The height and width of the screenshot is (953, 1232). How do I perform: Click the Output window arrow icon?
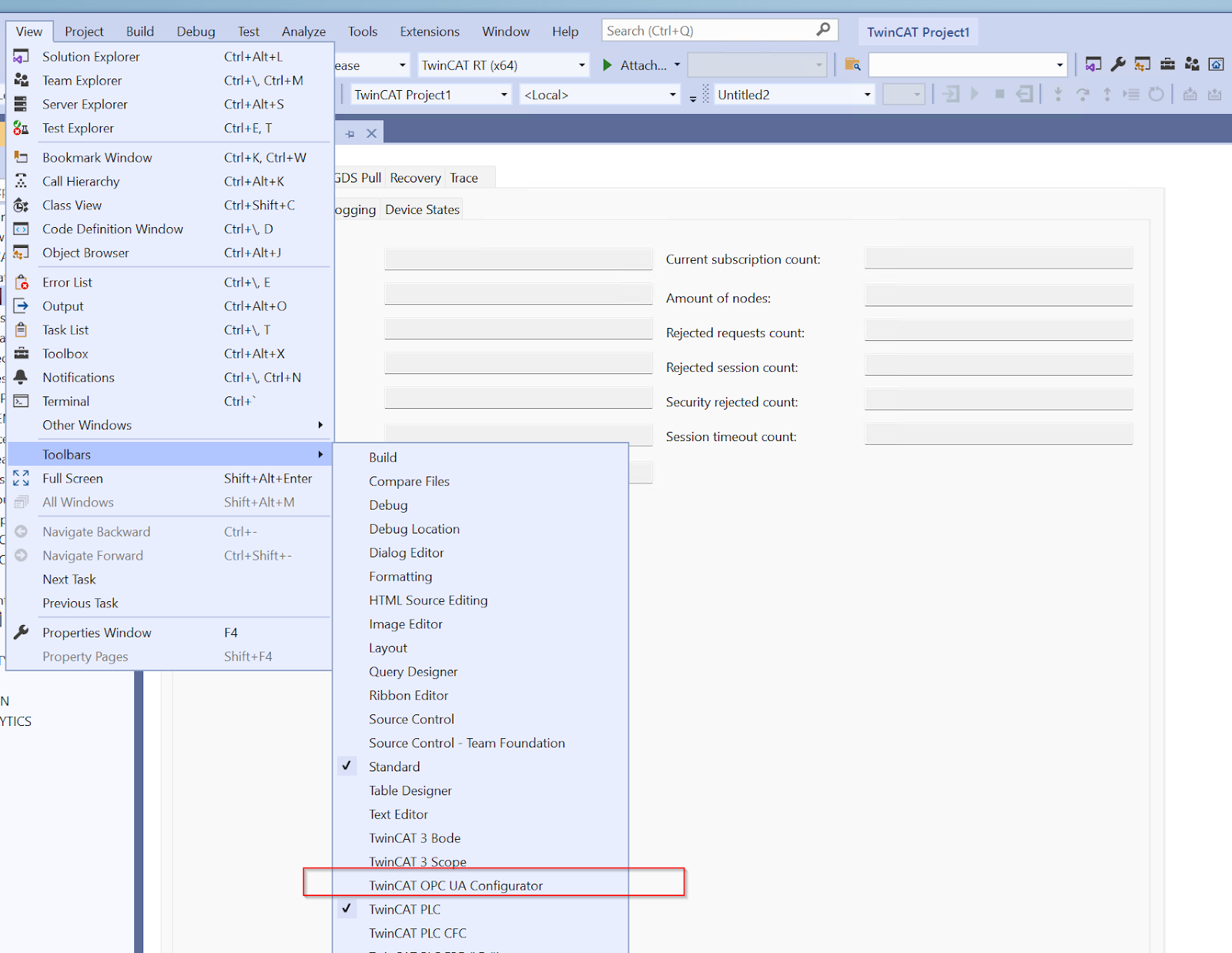22,306
